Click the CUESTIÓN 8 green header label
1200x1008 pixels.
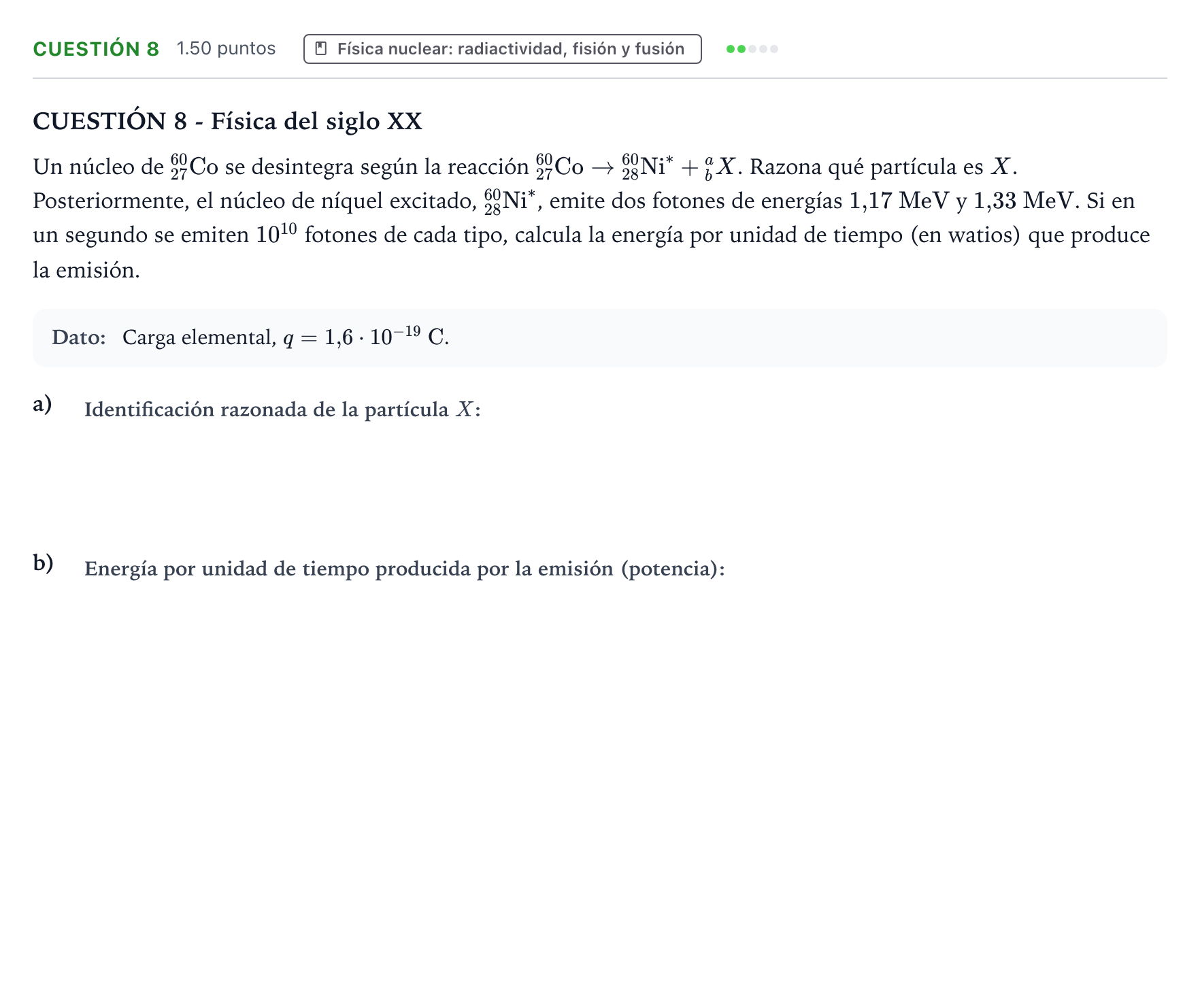click(96, 49)
